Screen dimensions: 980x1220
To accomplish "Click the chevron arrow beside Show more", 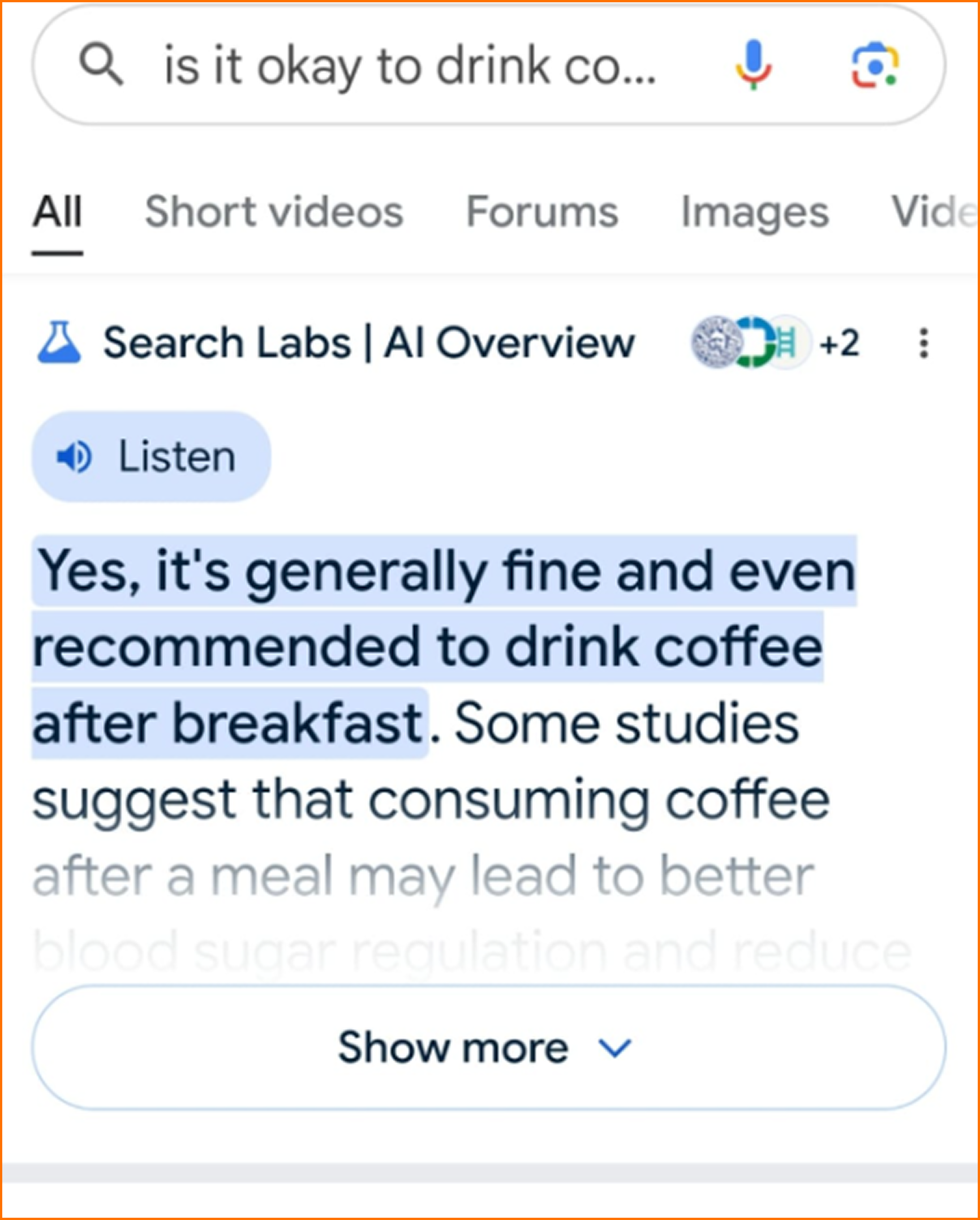I will 614,1049.
